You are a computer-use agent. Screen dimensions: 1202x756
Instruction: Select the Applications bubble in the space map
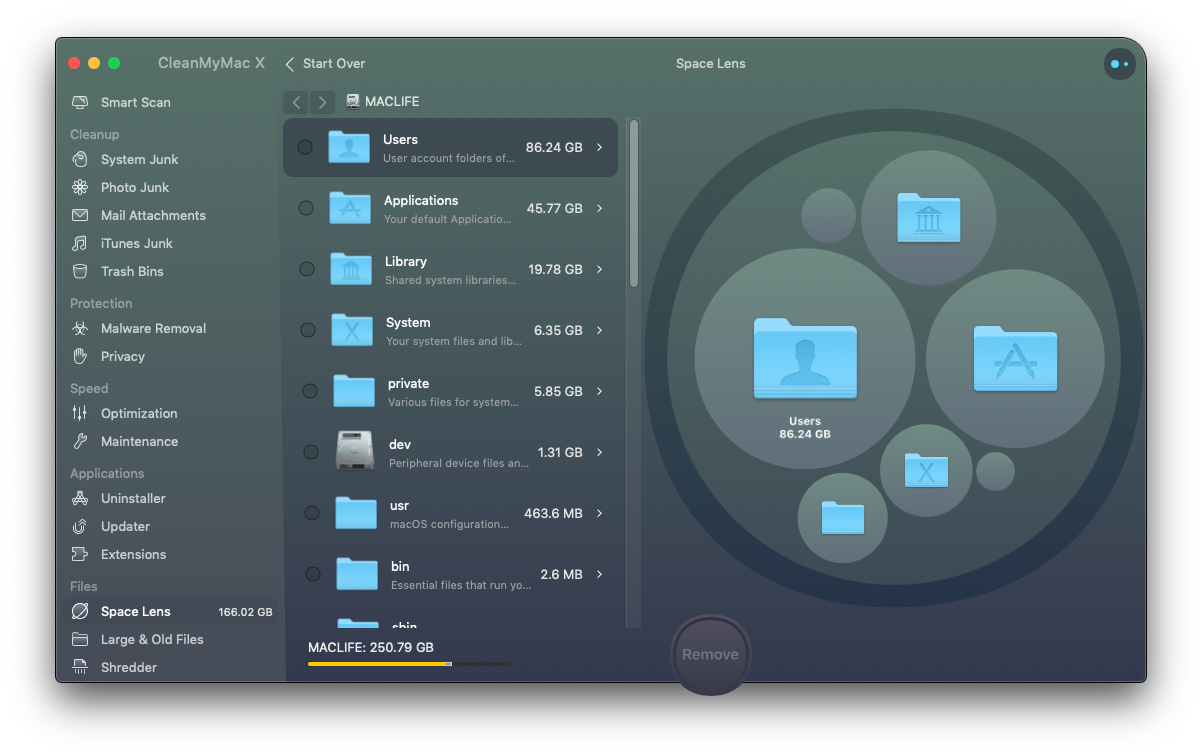[x=1015, y=358]
